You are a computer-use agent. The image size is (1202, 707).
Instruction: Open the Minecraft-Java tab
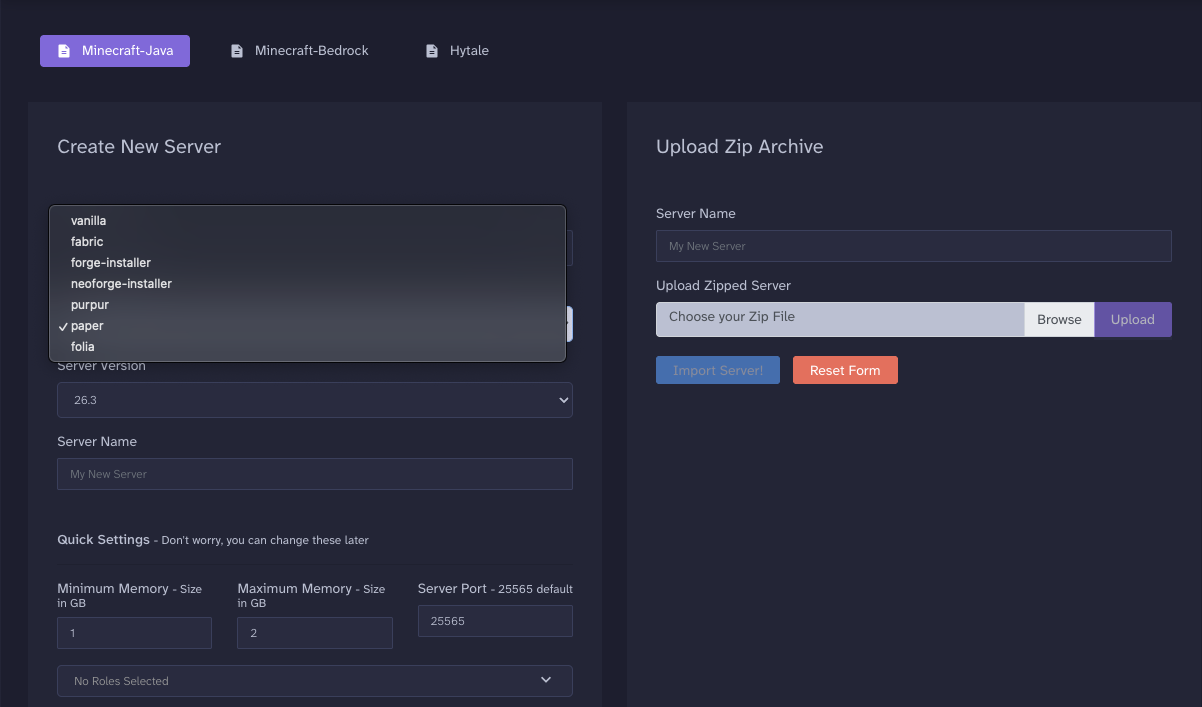tap(115, 51)
